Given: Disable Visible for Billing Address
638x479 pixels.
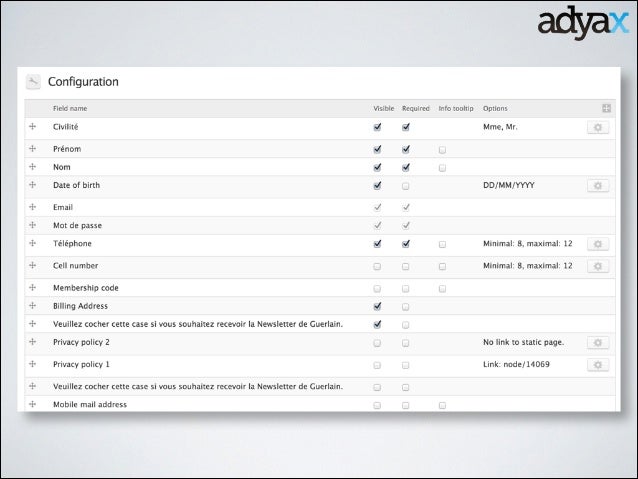Looking at the screenshot, I should 377,306.
